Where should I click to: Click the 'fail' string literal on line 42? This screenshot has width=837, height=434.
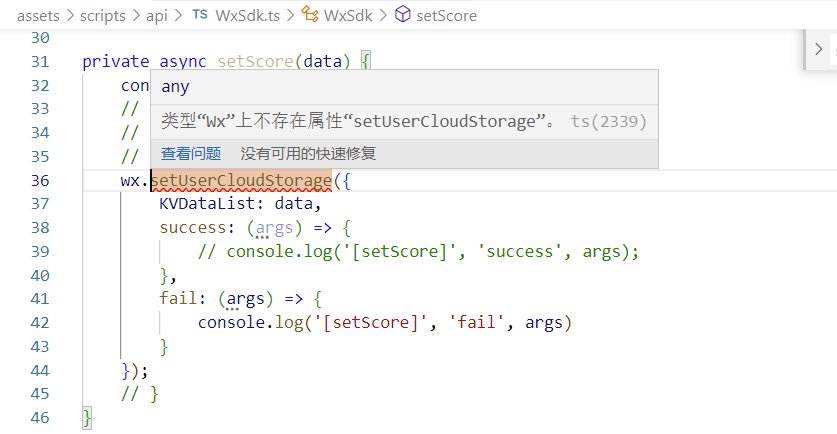tap(477, 322)
